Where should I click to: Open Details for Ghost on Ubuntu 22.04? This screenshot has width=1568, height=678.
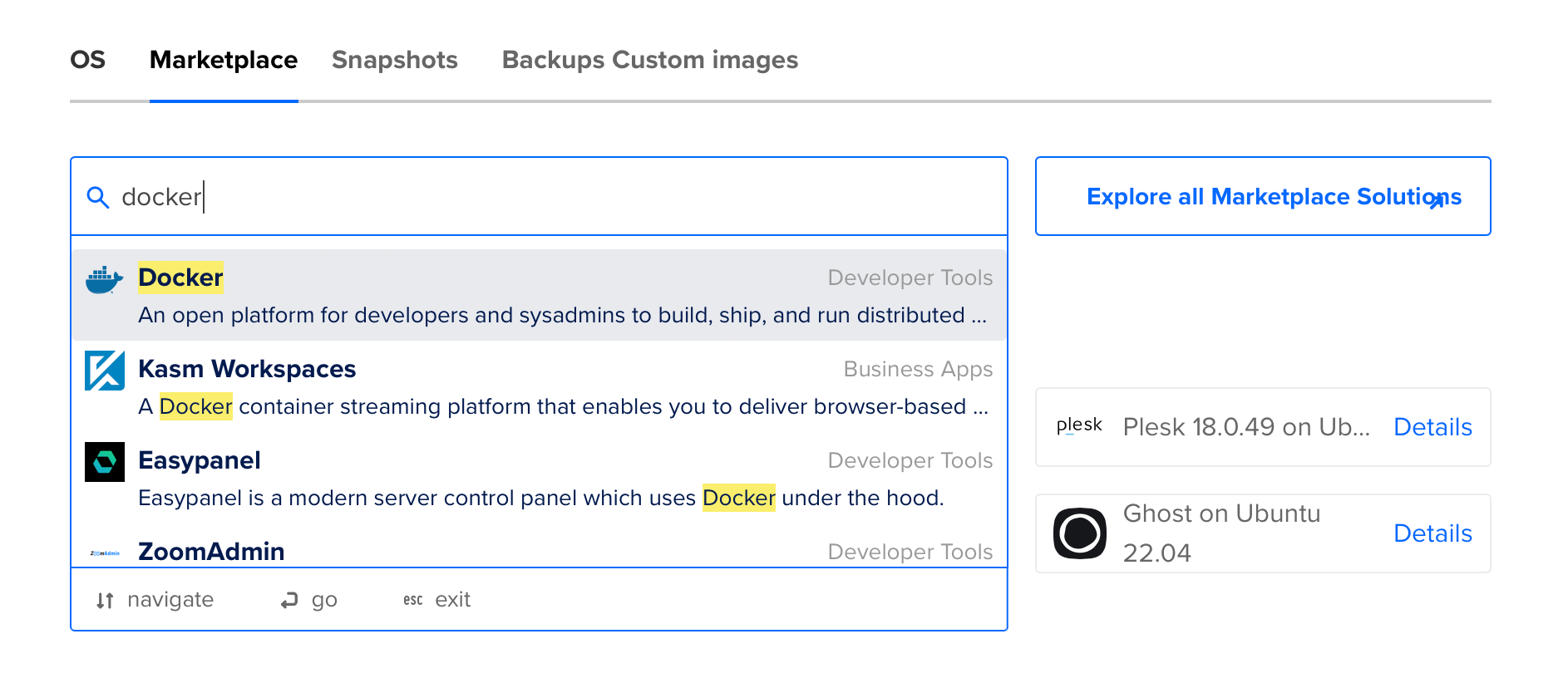[x=1432, y=533]
